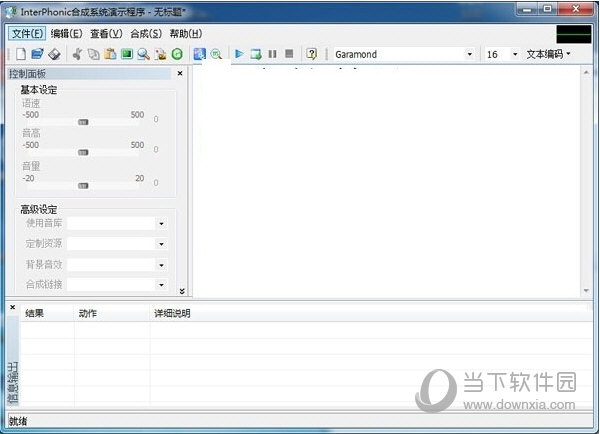Click the text area scrollbar up arrow
The image size is (600, 434).
[x=586, y=72]
